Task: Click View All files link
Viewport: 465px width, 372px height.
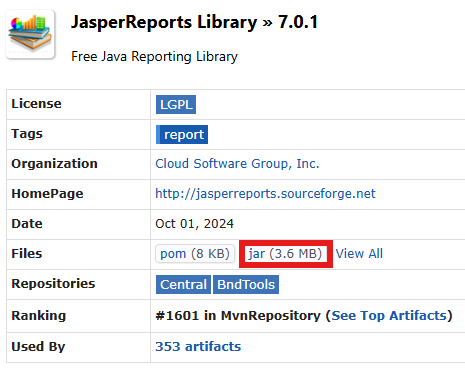Action: [x=359, y=254]
